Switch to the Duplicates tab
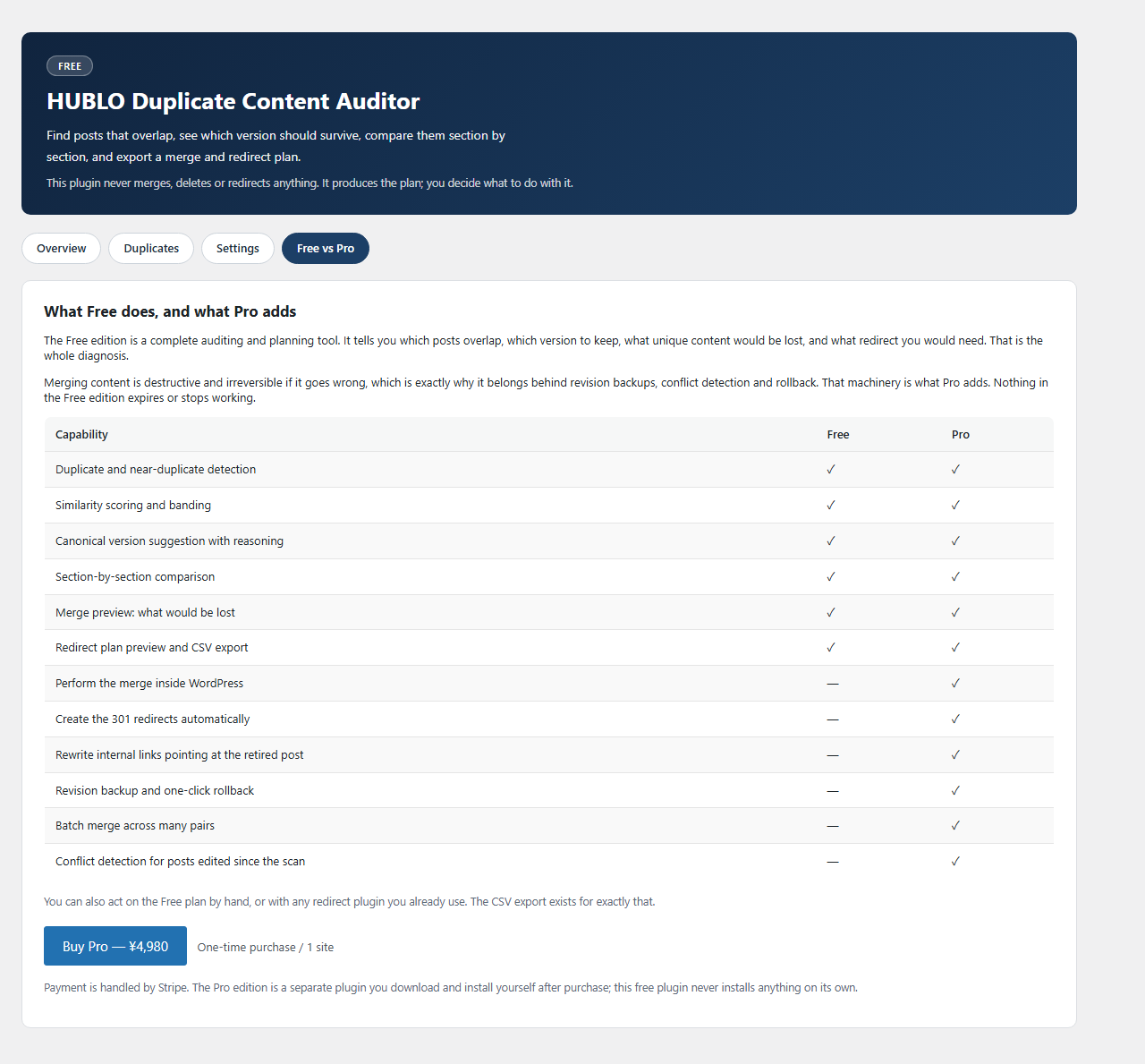This screenshot has height=1064, width=1145. [x=151, y=249]
